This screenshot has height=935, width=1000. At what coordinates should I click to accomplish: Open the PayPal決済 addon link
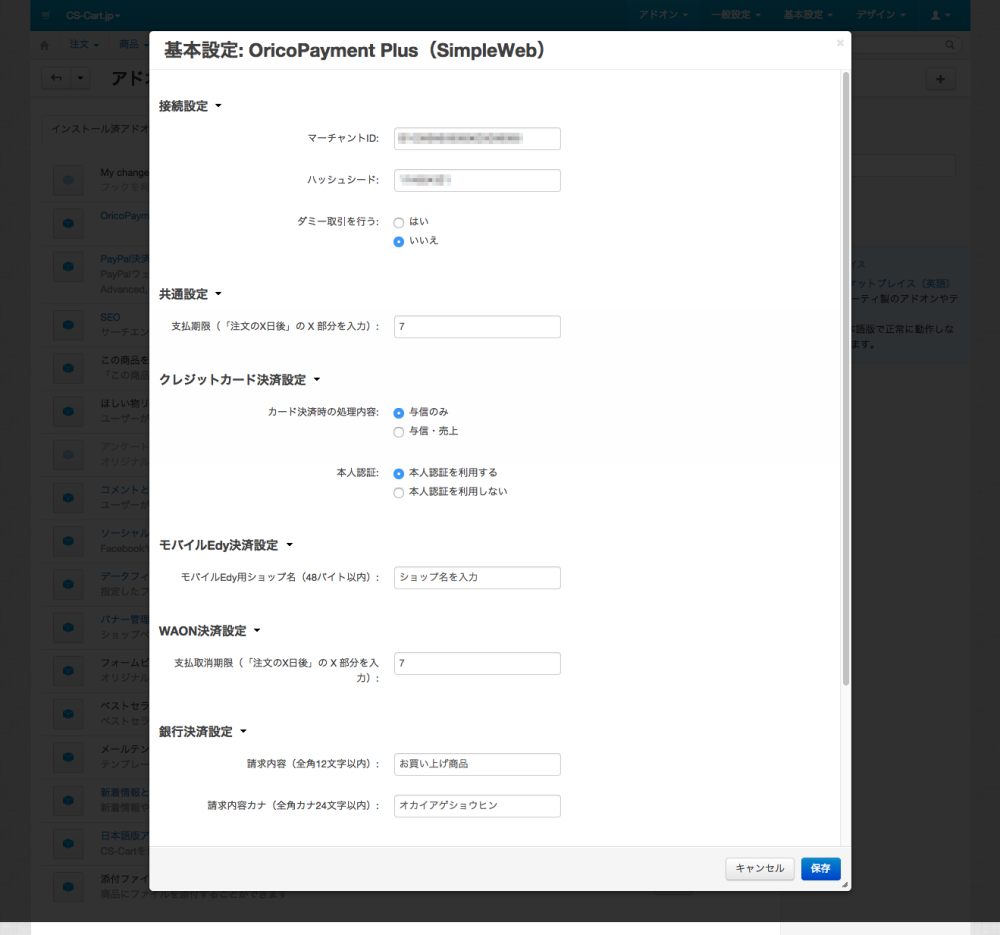tap(124, 259)
